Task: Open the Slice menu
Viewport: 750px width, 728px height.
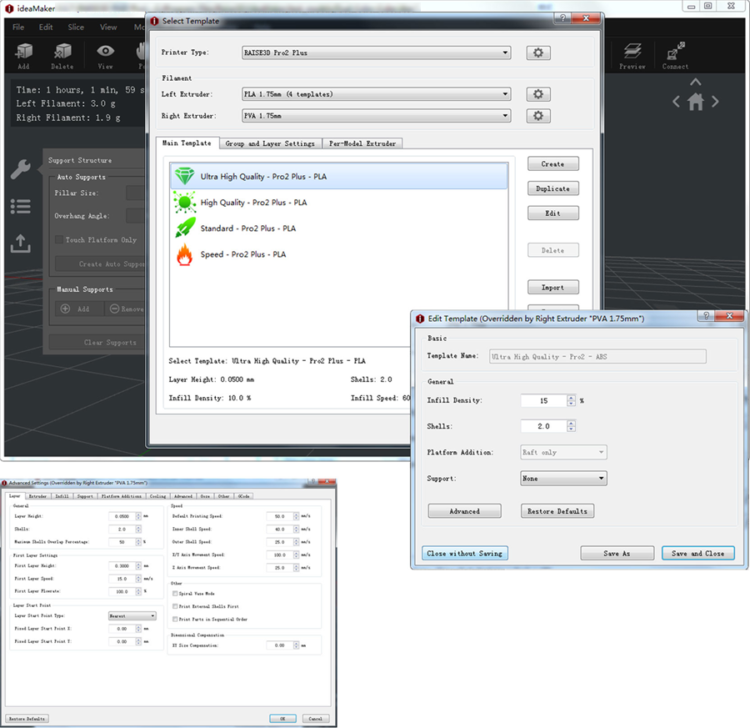Action: click(x=76, y=27)
